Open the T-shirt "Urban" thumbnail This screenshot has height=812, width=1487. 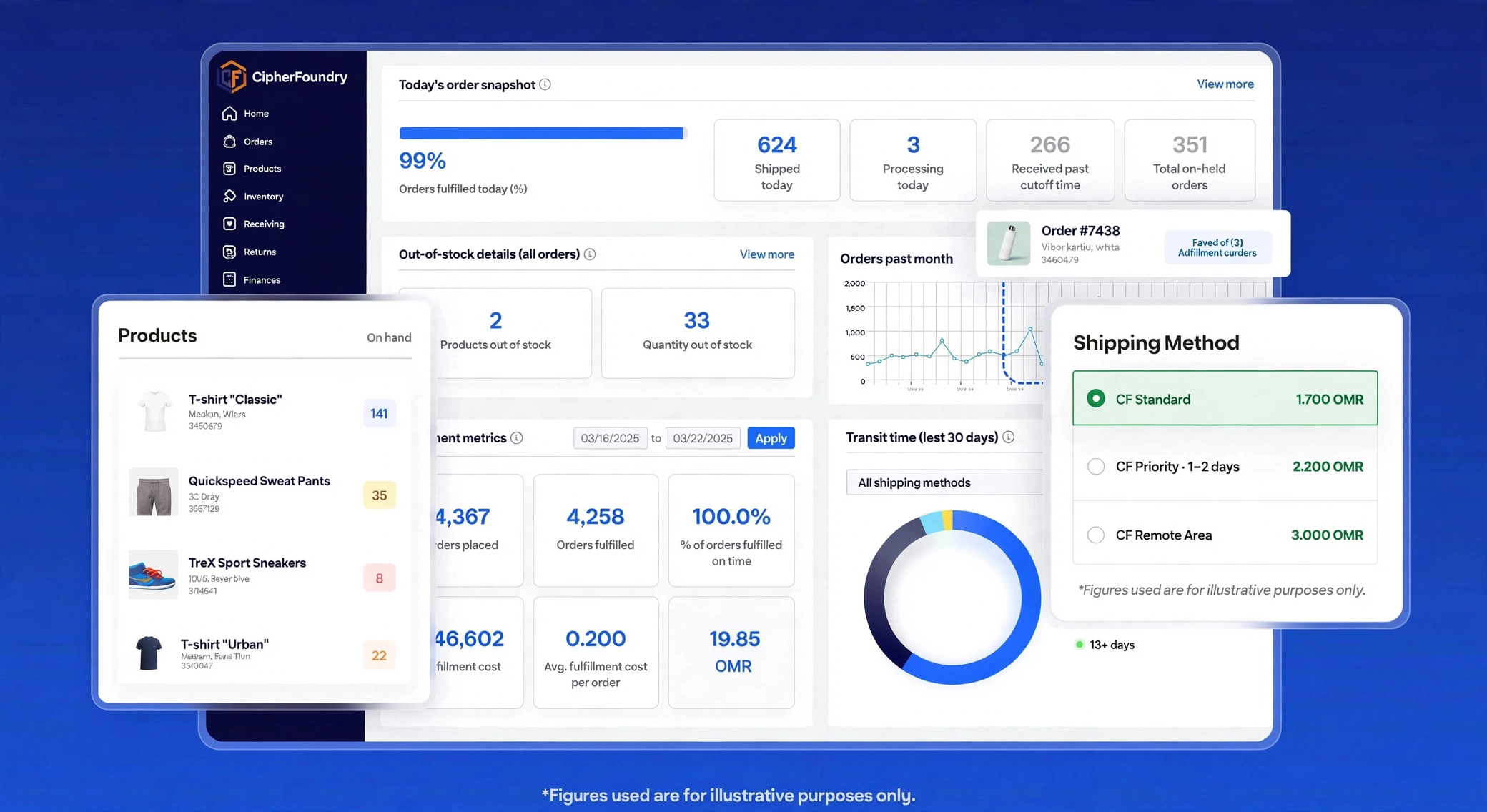pos(149,653)
